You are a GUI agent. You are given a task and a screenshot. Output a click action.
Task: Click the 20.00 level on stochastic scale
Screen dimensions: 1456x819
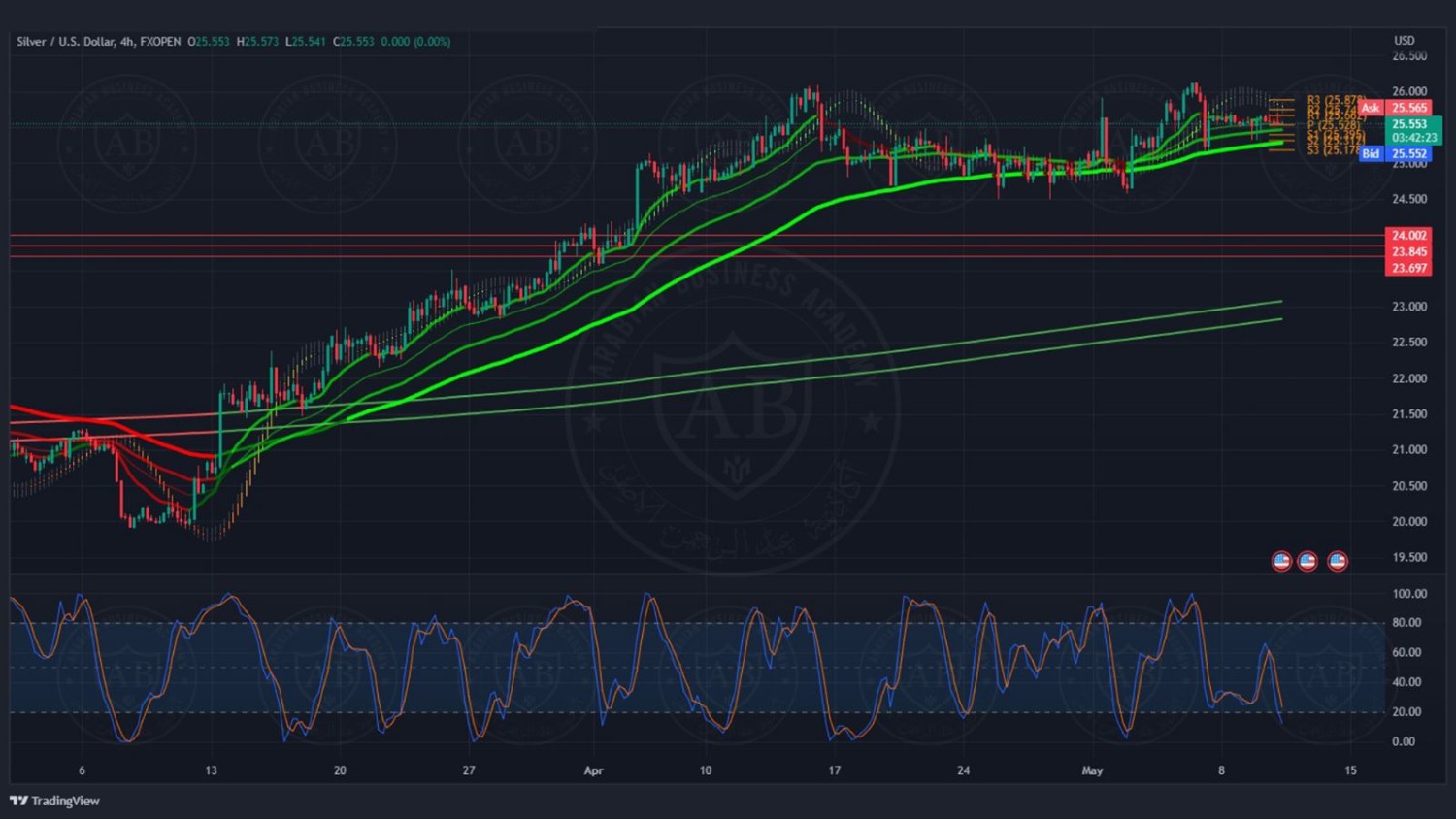tap(1407, 712)
